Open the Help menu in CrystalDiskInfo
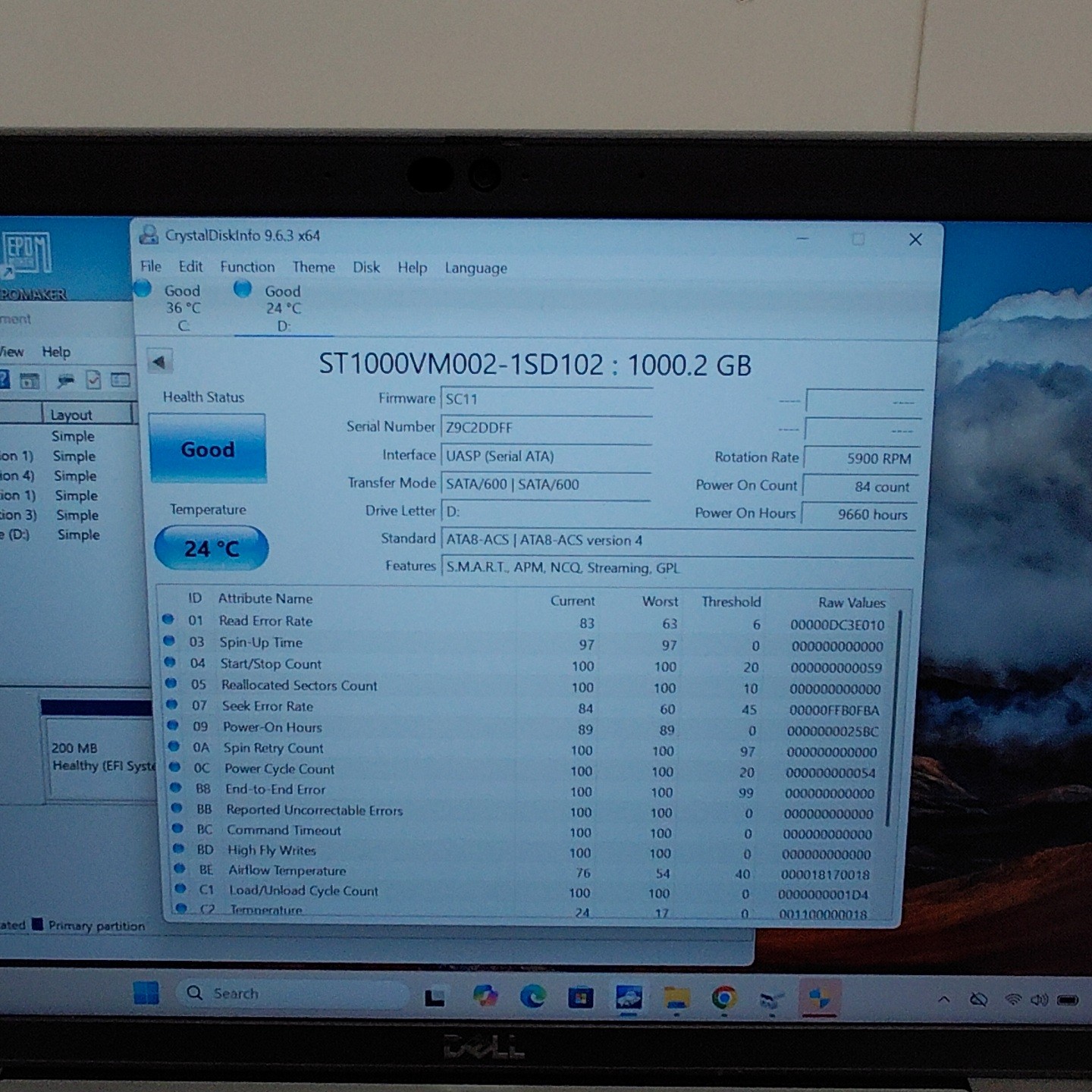The image size is (1092, 1092). coord(413,268)
